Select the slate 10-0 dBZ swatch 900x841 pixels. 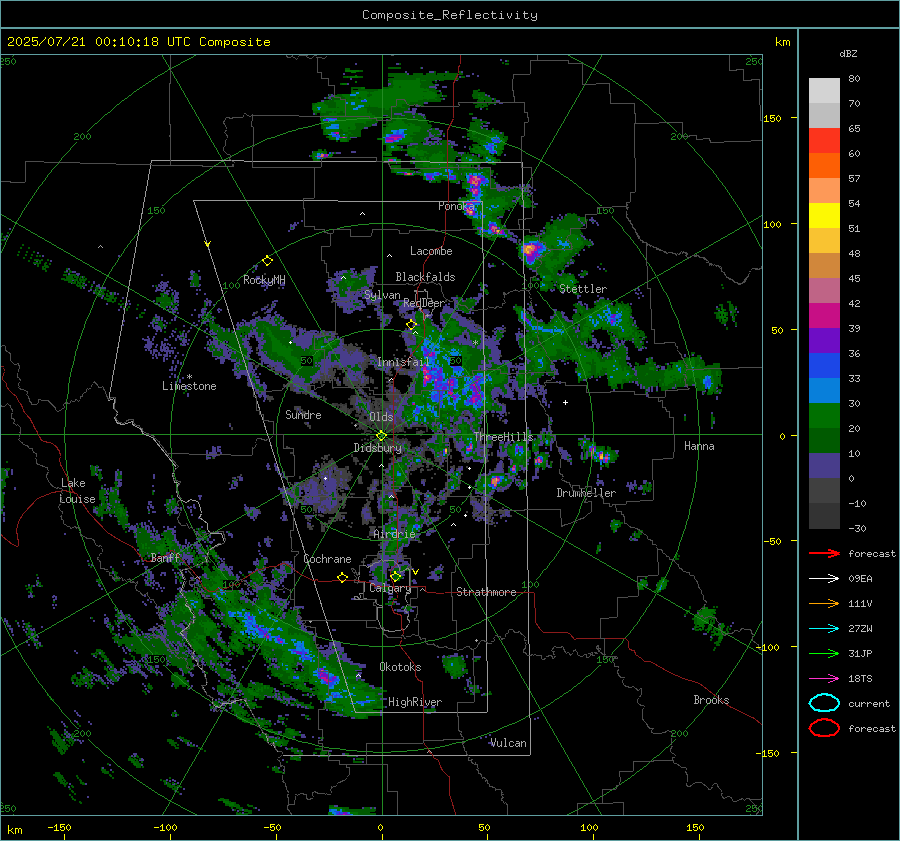[824, 466]
